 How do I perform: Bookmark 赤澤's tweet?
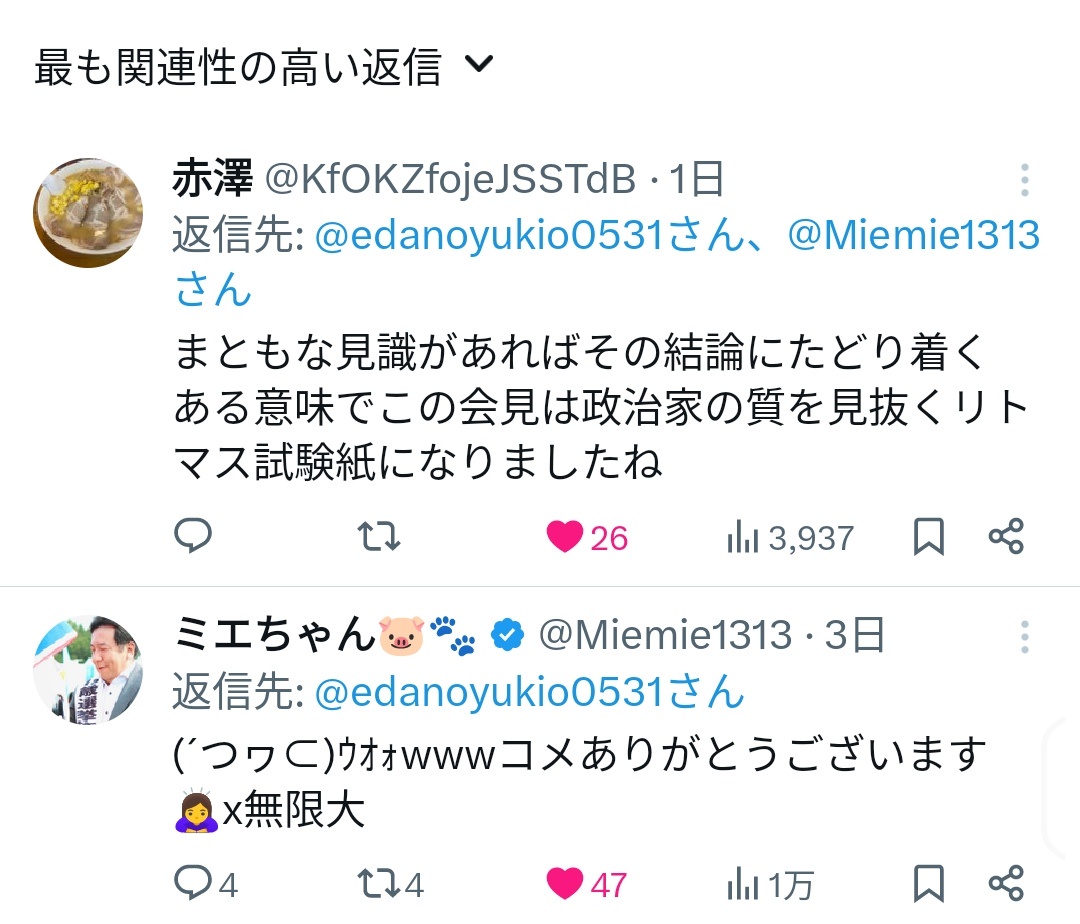[929, 537]
